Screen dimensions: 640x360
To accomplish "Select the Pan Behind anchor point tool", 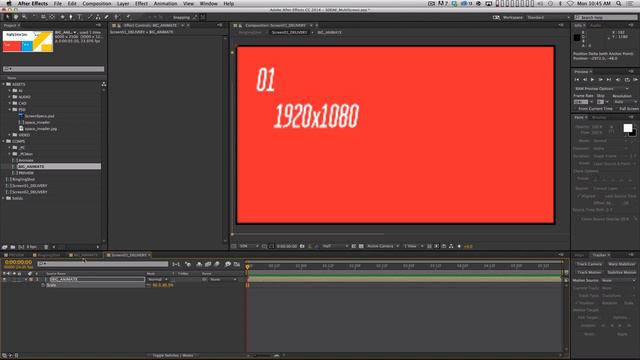I will pyautogui.click(x=52, y=17).
